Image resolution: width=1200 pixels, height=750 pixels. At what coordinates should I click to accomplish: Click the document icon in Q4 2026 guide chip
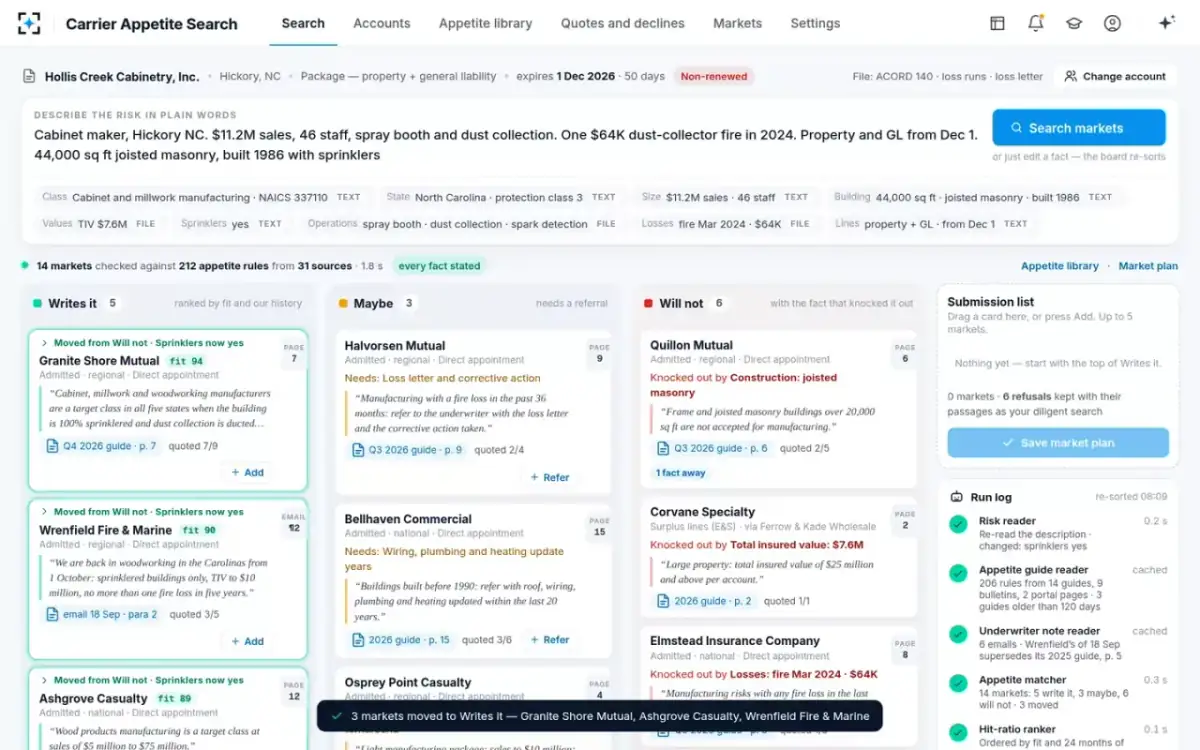pos(53,446)
